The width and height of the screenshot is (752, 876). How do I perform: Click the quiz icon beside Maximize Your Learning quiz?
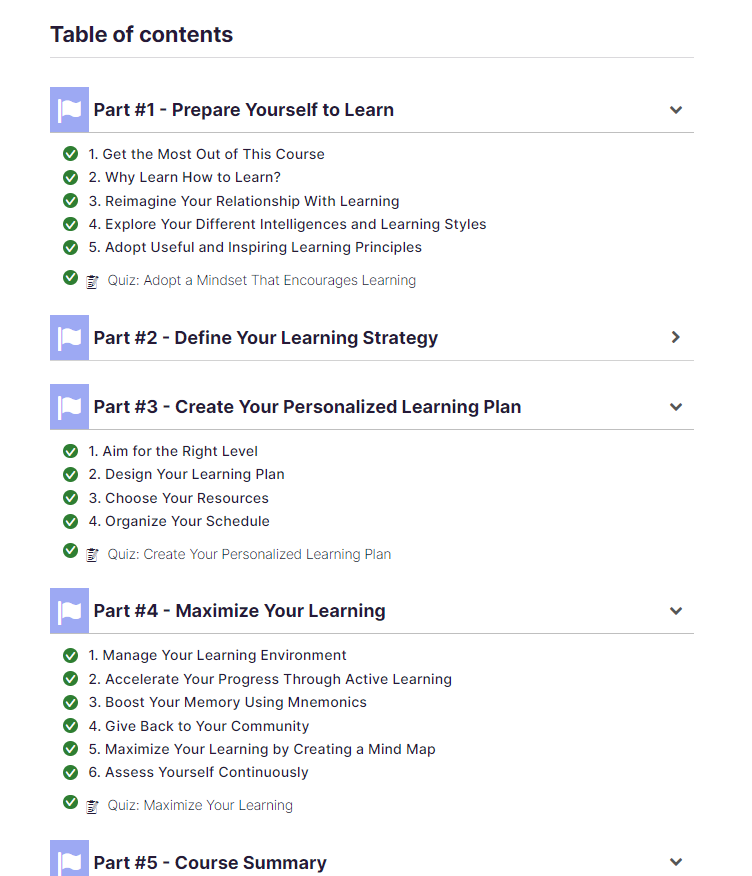92,807
